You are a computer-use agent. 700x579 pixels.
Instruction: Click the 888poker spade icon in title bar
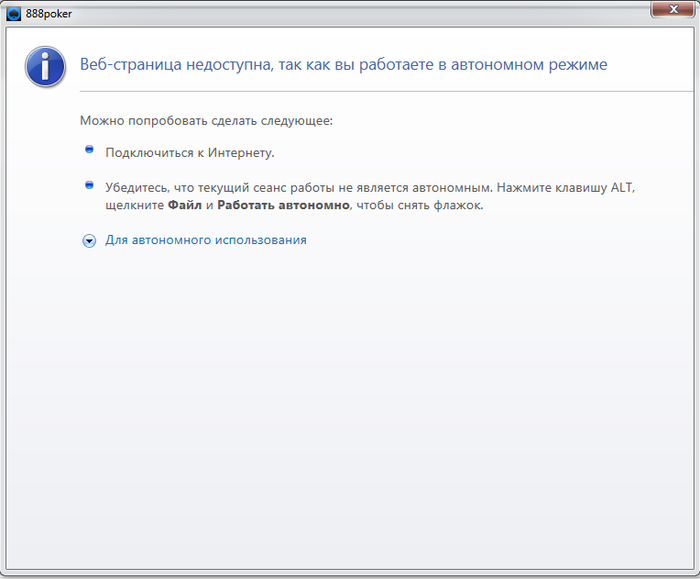pos(13,13)
